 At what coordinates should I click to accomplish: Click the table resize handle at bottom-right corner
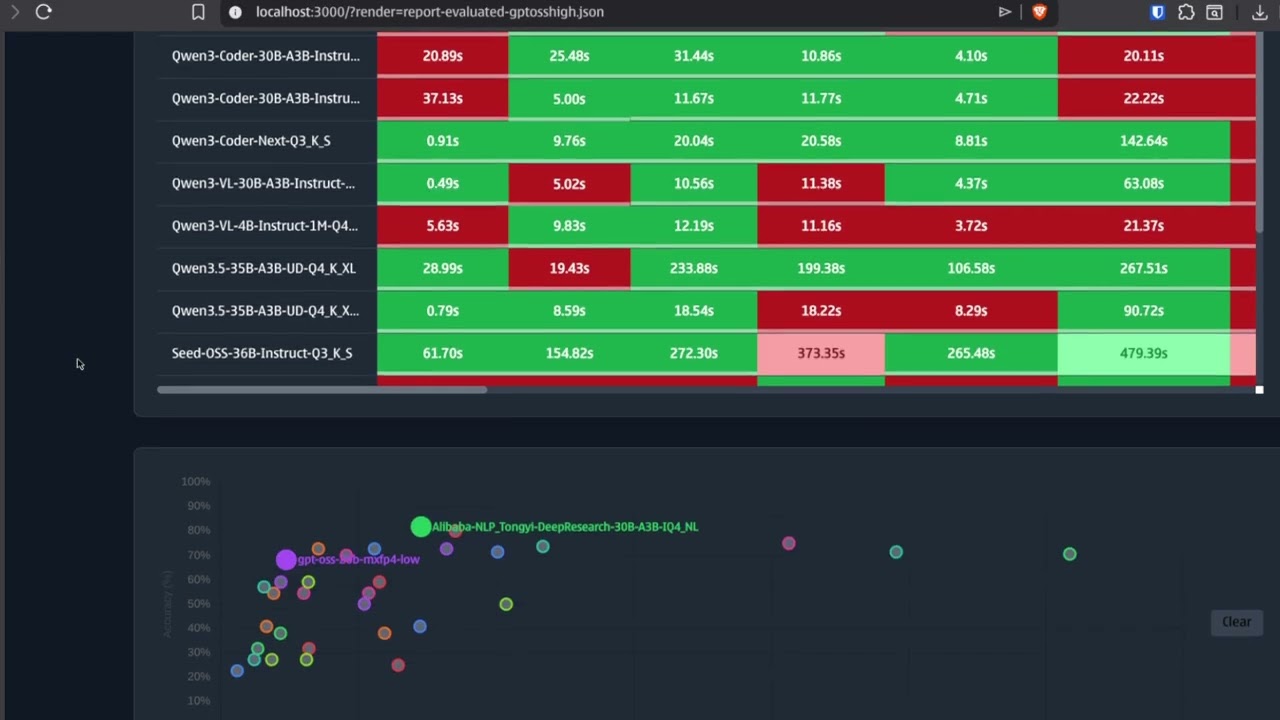[x=1259, y=389]
